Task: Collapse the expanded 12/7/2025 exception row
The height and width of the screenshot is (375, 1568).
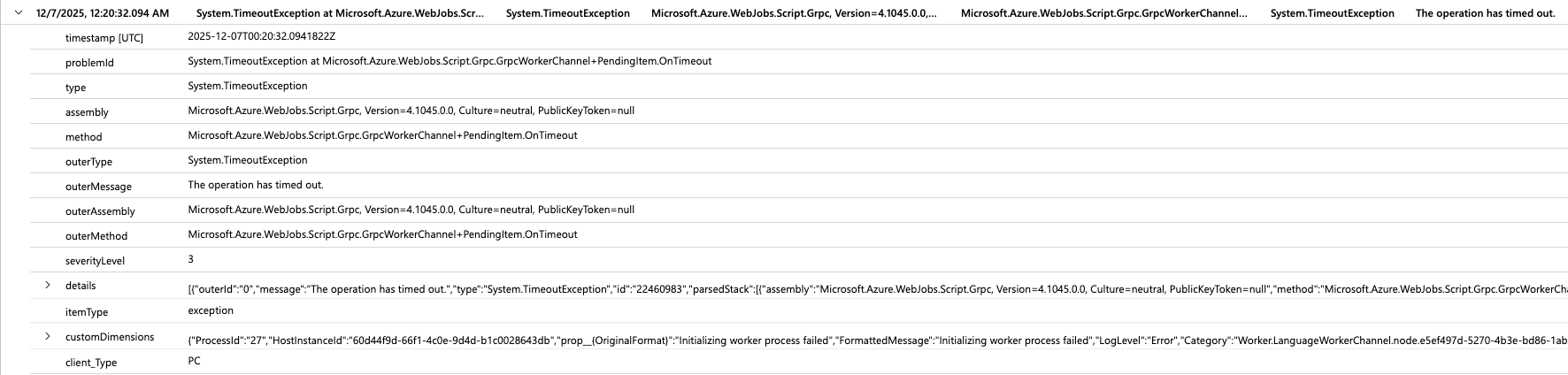Action: click(x=17, y=13)
